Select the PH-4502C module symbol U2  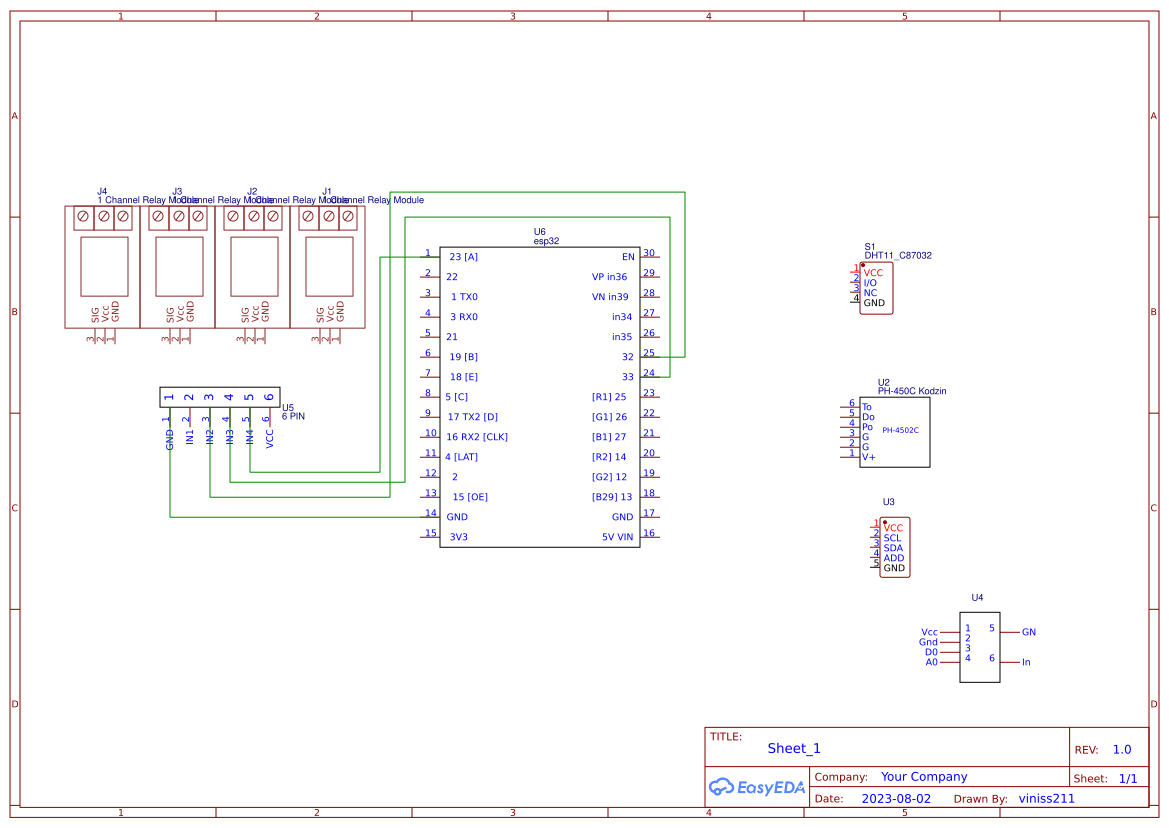(893, 432)
